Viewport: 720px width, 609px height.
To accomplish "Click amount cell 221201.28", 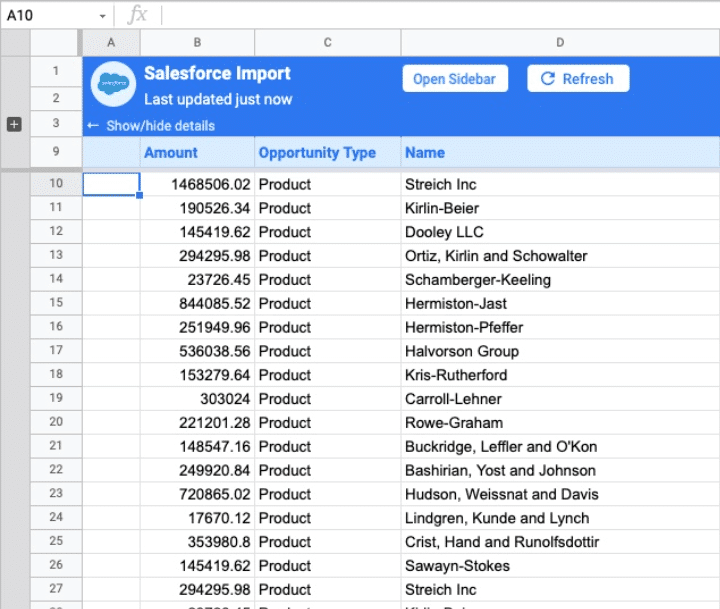I will [197, 423].
